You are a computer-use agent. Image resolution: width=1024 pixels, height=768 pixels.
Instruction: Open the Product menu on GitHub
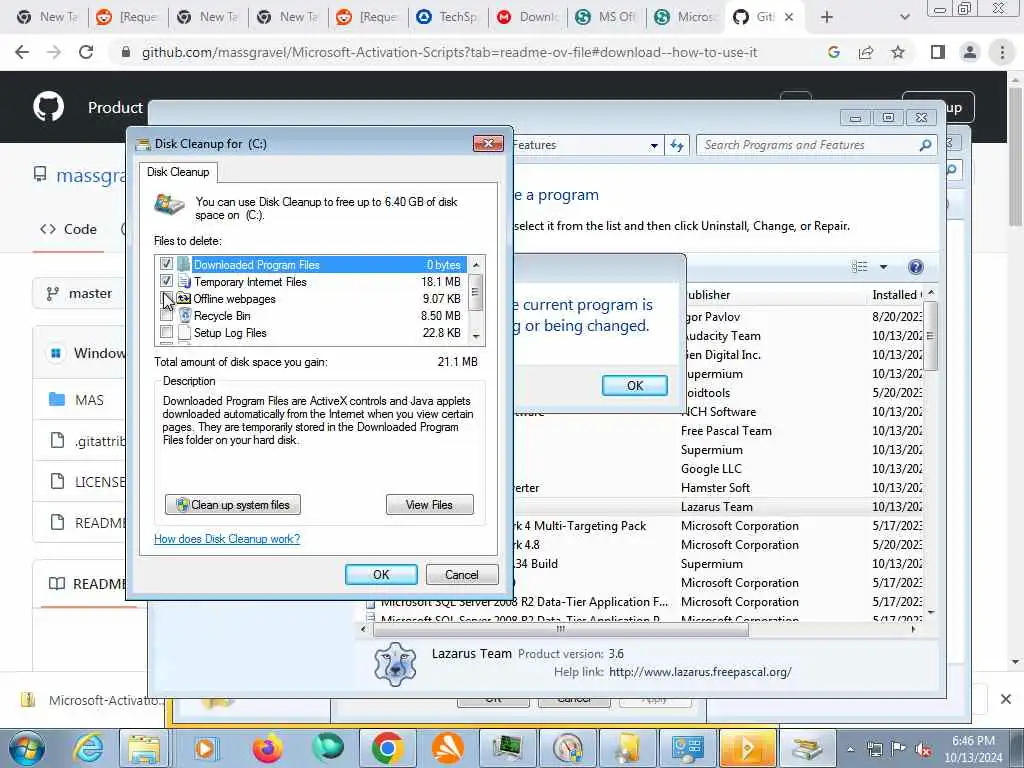click(x=115, y=107)
